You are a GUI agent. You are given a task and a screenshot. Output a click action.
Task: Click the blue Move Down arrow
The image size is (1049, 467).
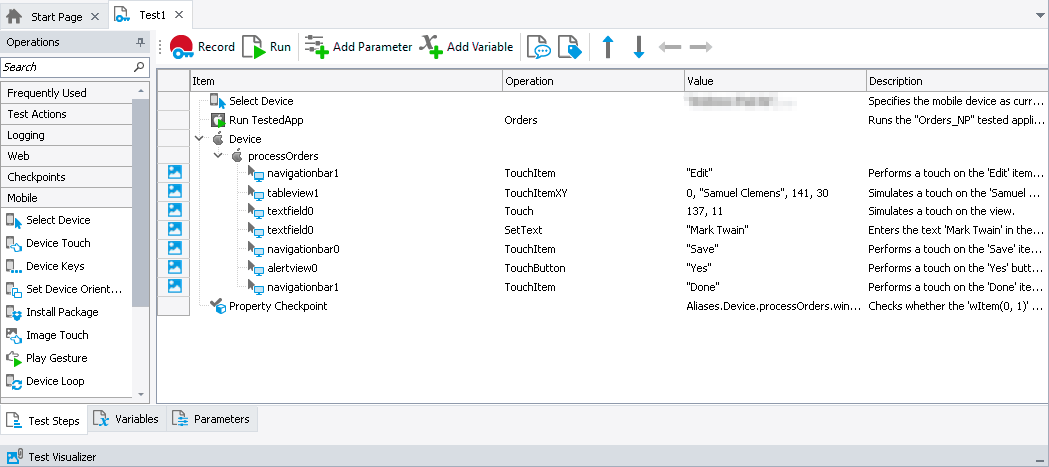tap(639, 47)
